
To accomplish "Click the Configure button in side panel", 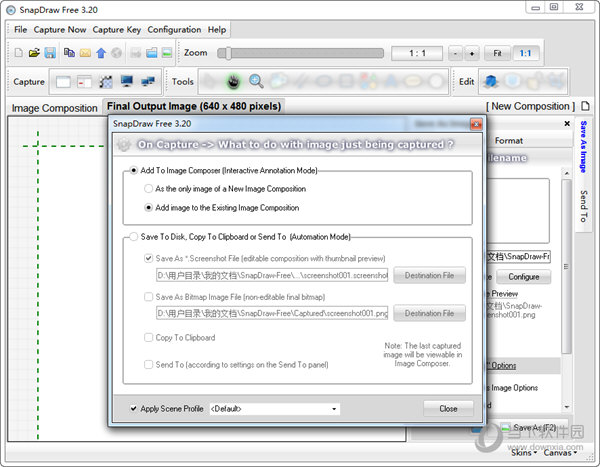I will point(523,276).
